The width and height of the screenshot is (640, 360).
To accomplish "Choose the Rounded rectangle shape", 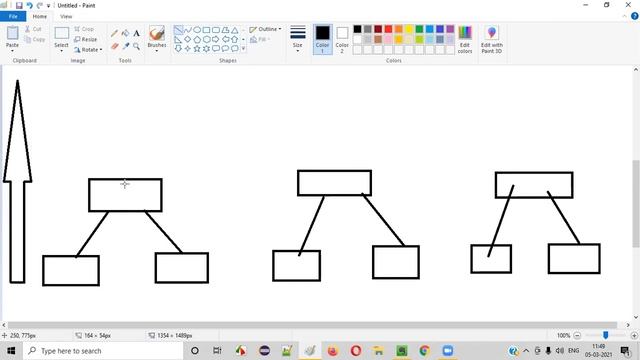I will coord(216,30).
